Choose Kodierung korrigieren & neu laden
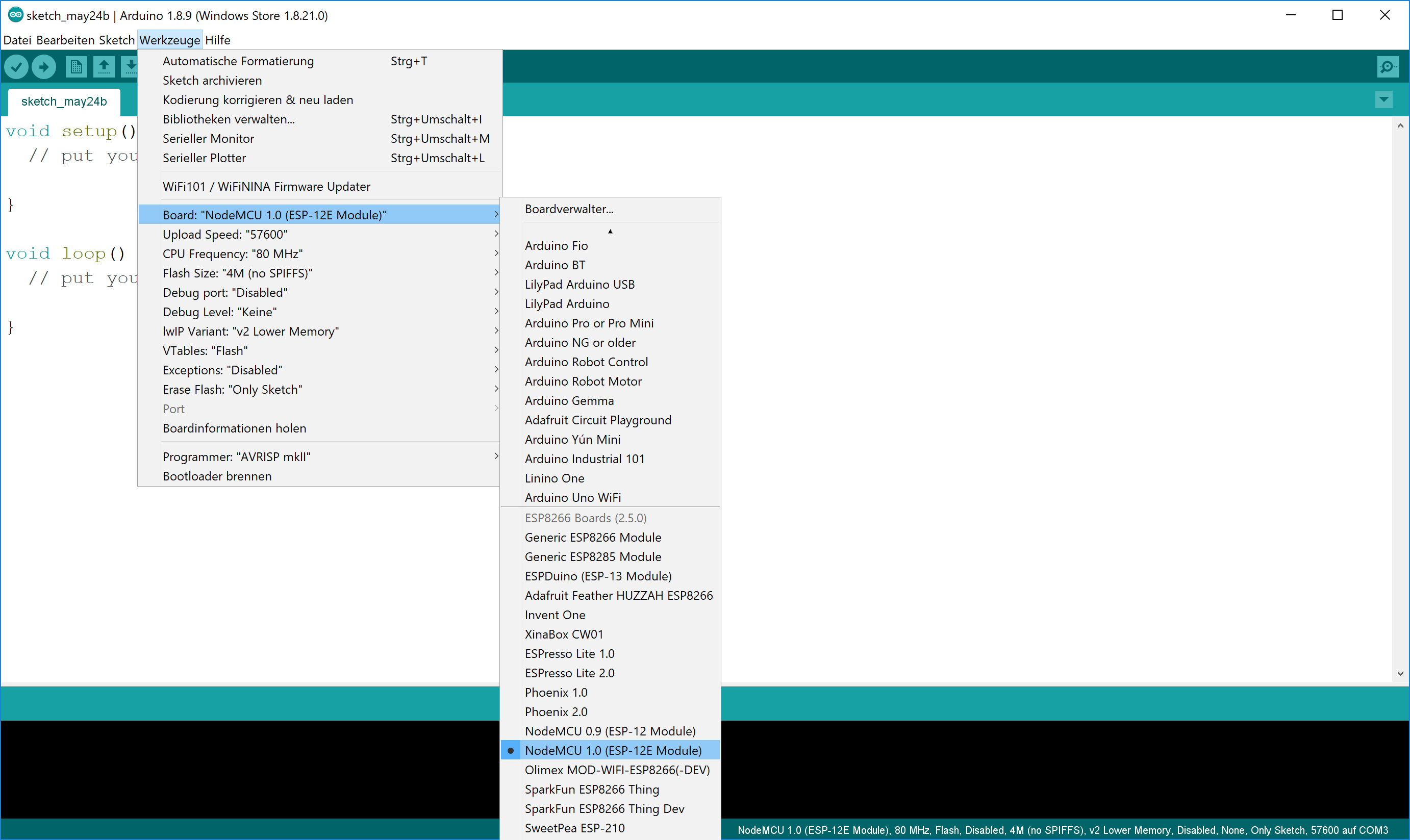The image size is (1410, 840). [320, 99]
